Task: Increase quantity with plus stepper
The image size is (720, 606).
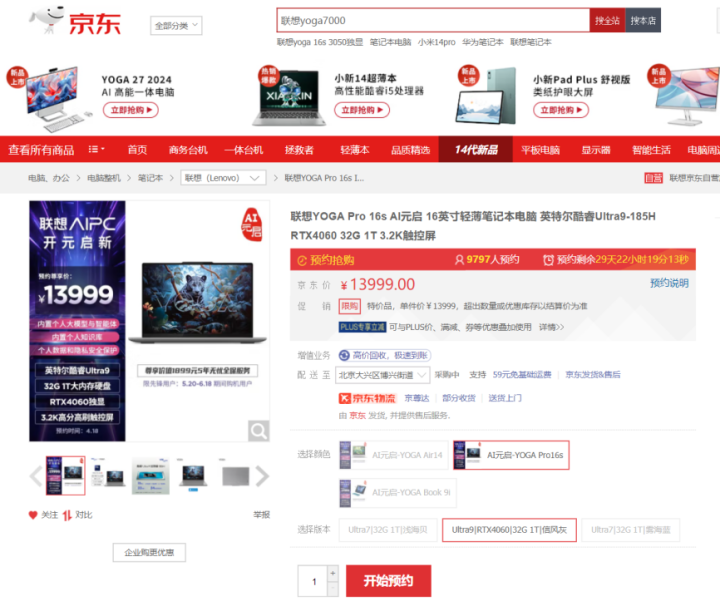Action: 333,573
